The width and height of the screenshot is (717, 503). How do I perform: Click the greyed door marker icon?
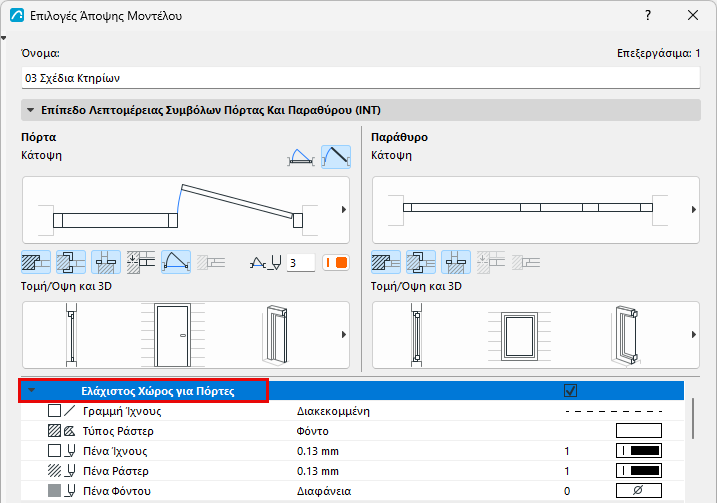click(x=211, y=262)
